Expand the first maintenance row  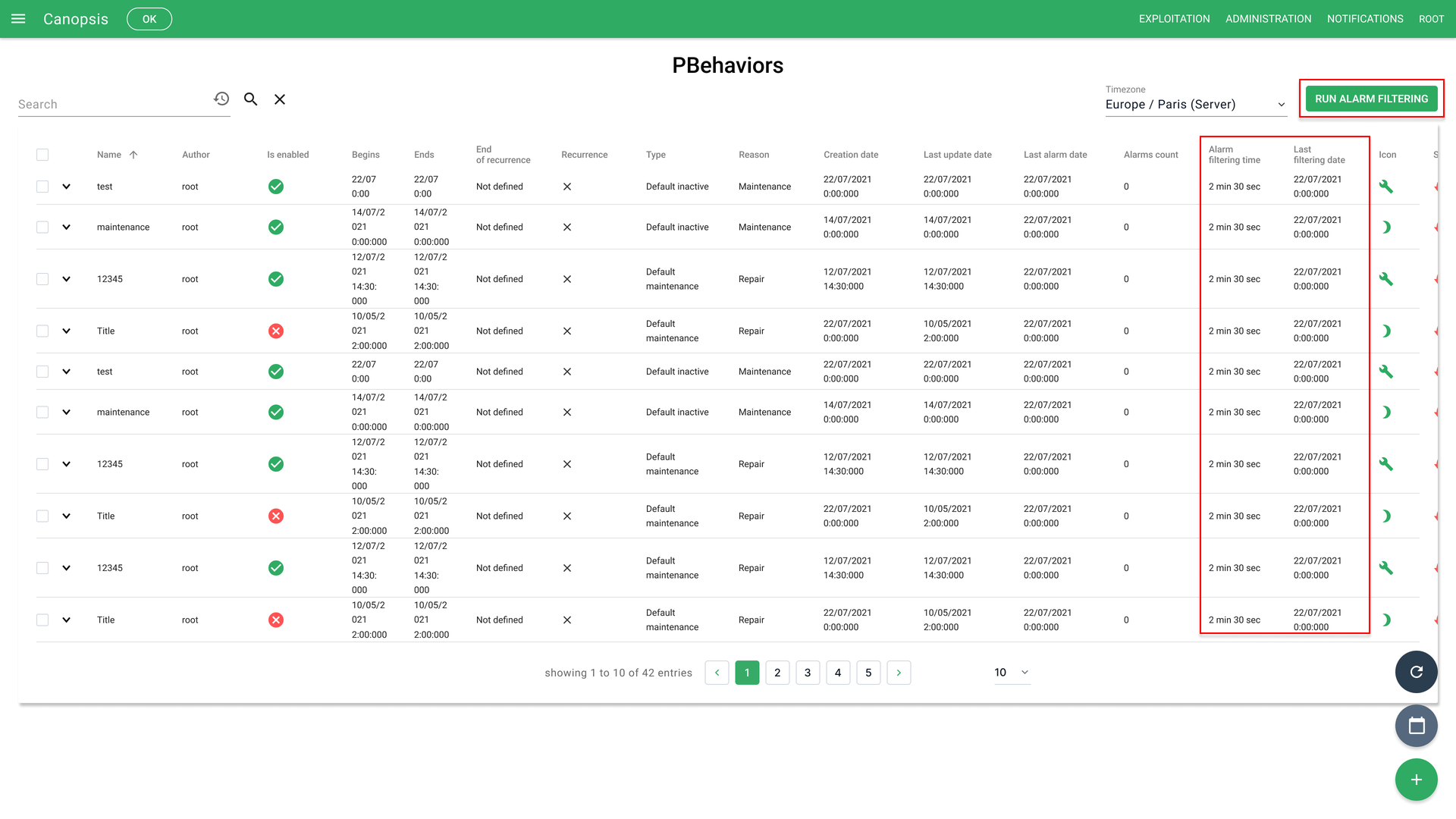pos(67,227)
